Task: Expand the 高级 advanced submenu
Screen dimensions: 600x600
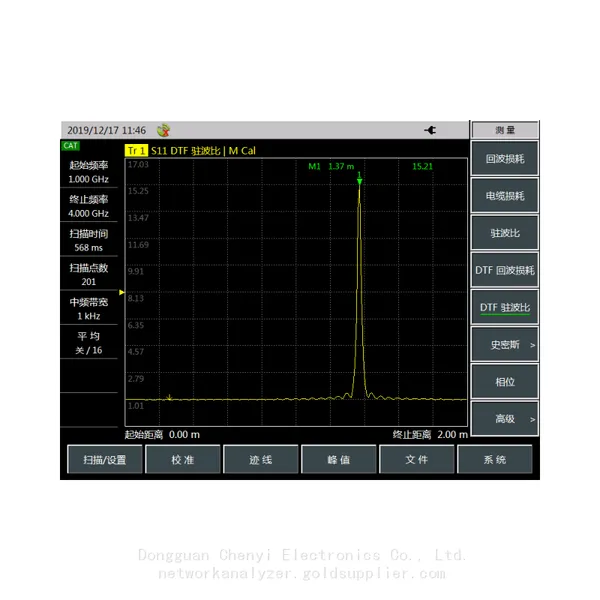Action: (x=505, y=419)
